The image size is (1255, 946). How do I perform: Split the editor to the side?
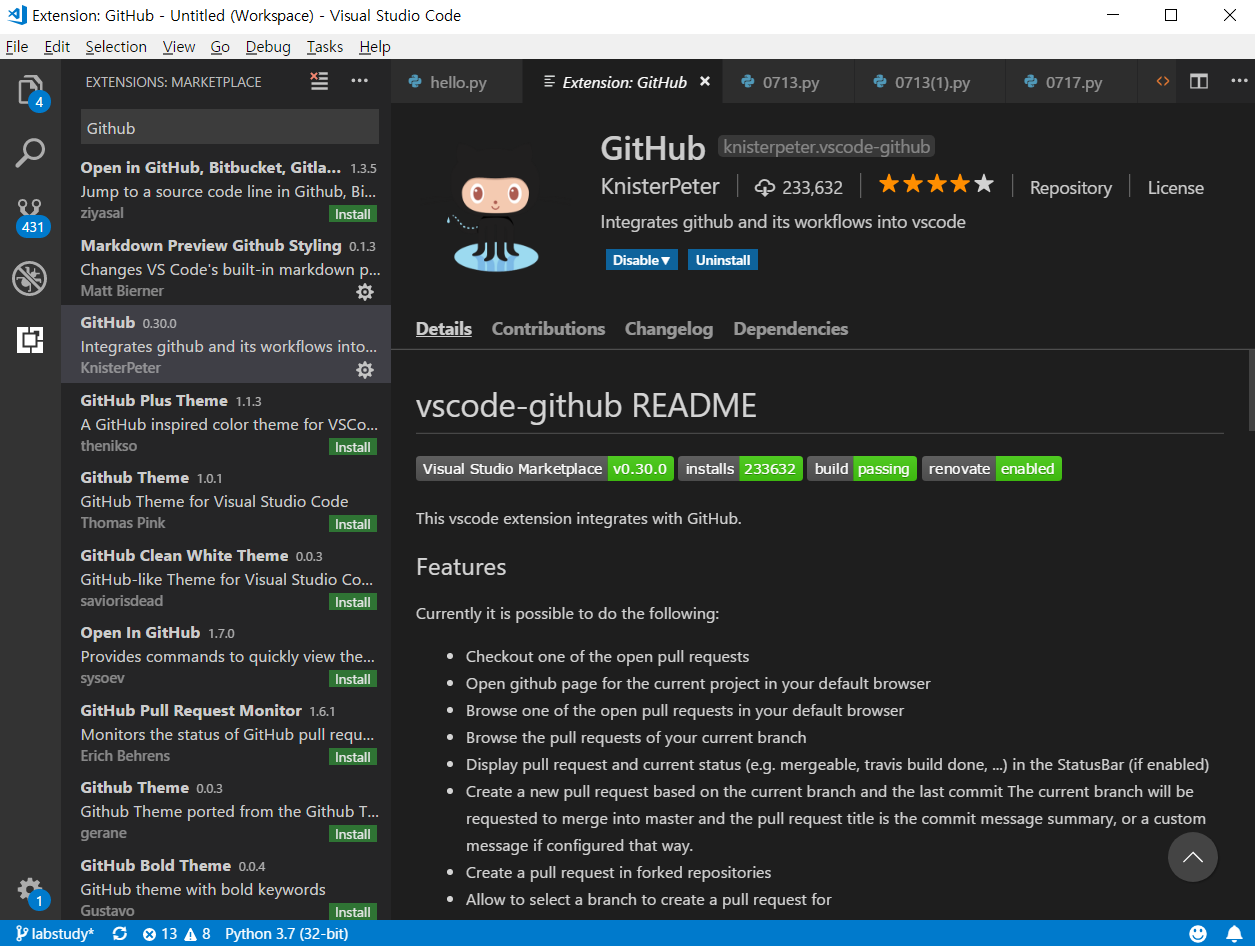[1199, 82]
